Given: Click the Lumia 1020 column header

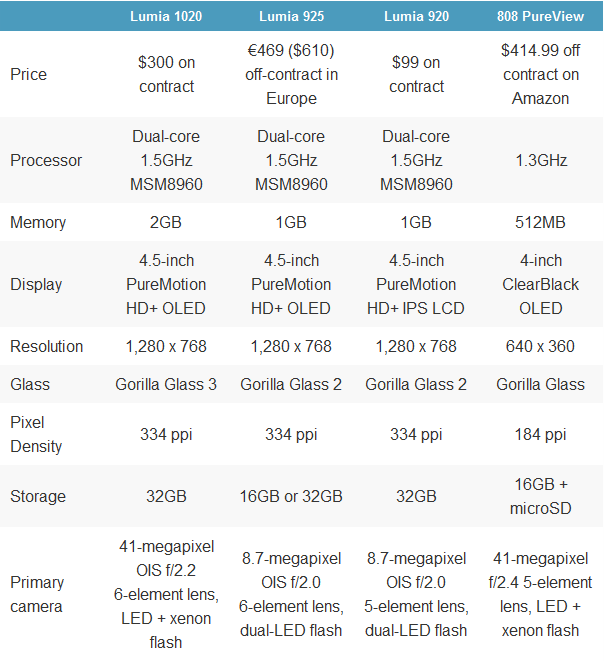Looking at the screenshot, I should [166, 16].
